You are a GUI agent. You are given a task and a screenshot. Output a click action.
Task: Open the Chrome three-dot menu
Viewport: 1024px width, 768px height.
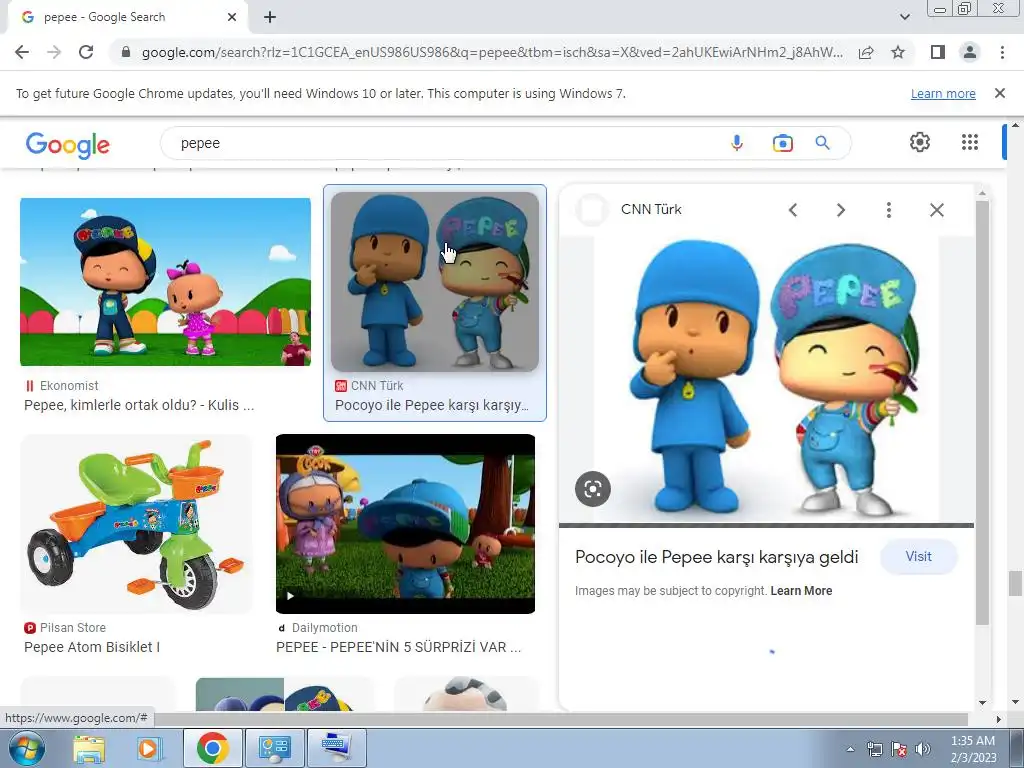[x=1002, y=52]
